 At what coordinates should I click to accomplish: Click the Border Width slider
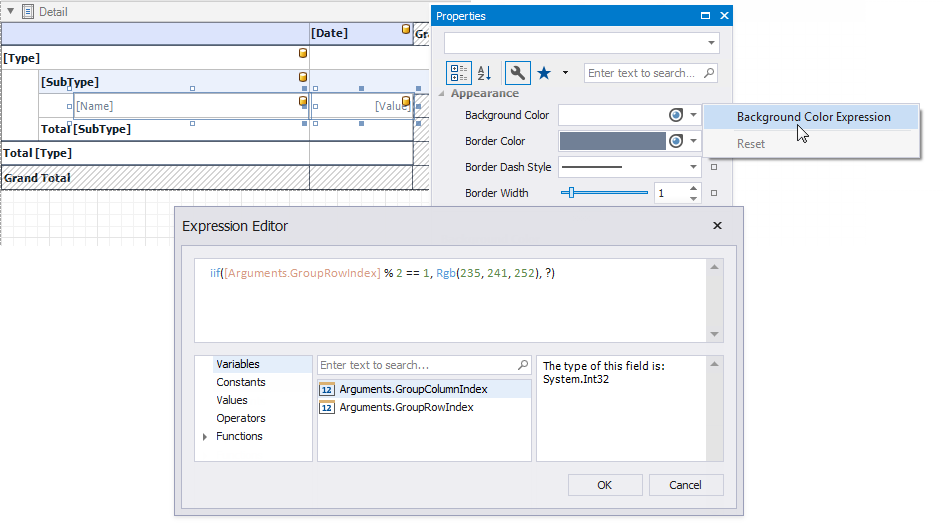pos(603,193)
